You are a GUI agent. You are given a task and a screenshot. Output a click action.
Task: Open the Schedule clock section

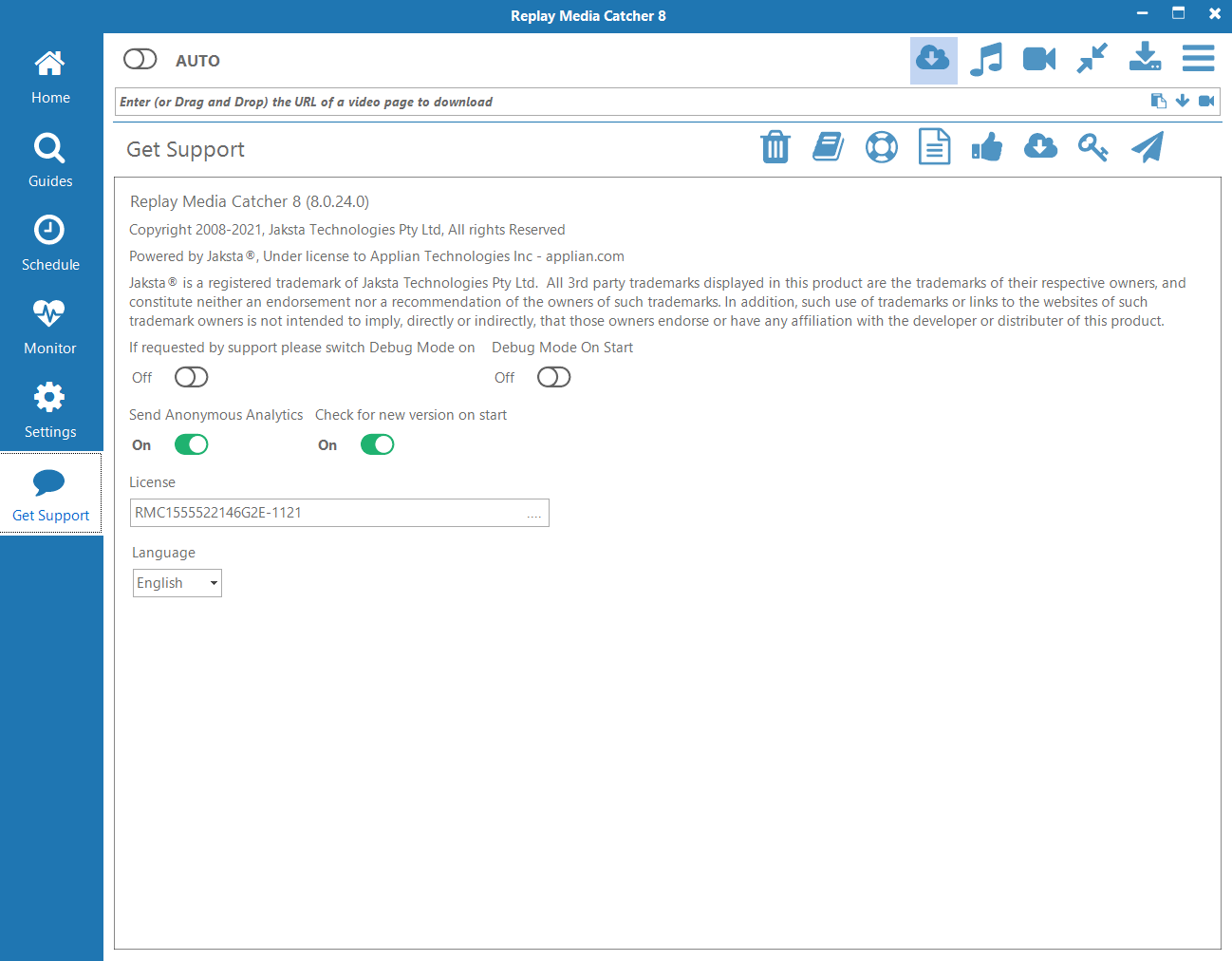pyautogui.click(x=50, y=244)
